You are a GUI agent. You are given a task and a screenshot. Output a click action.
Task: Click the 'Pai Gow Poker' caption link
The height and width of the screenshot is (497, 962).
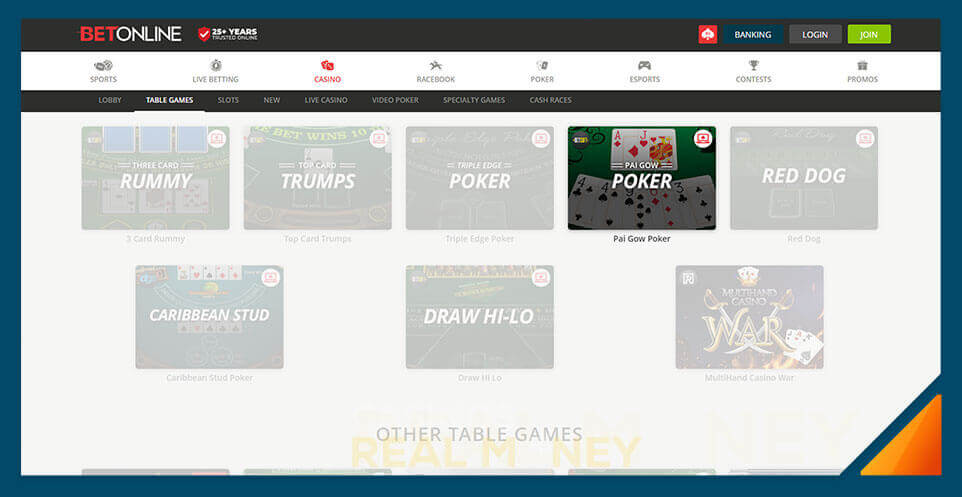point(642,239)
